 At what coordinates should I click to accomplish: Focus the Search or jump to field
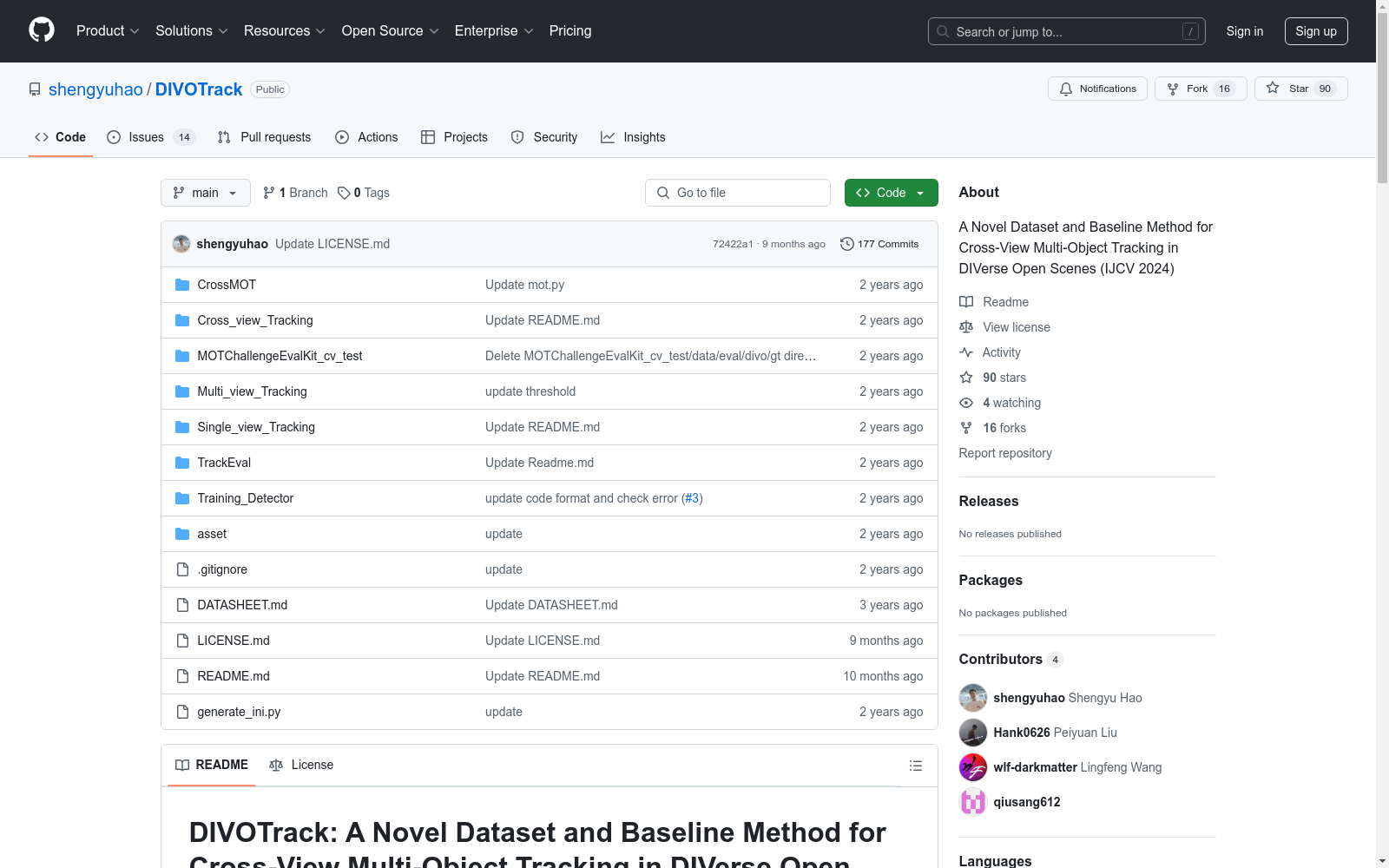click(x=1067, y=31)
